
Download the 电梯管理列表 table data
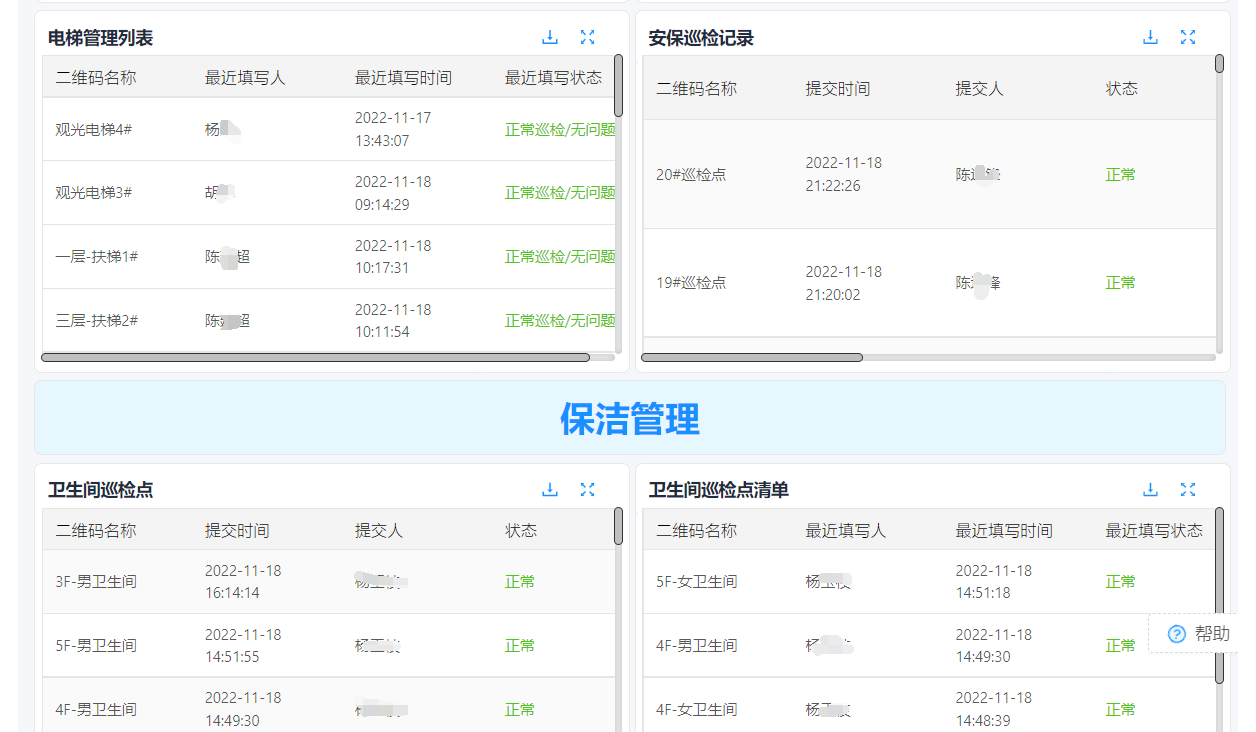click(x=550, y=36)
